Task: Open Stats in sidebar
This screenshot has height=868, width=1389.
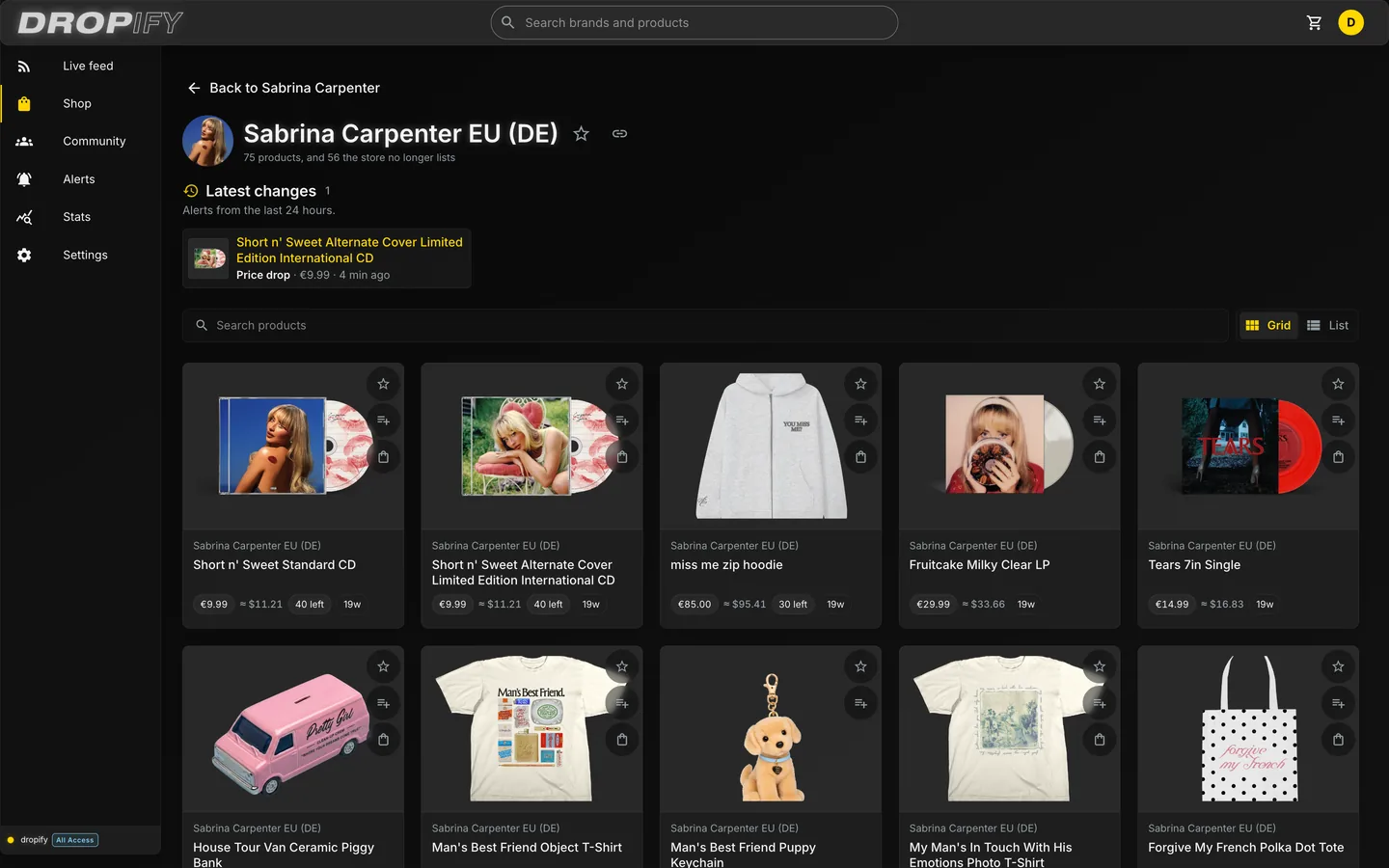Action: 80,217
